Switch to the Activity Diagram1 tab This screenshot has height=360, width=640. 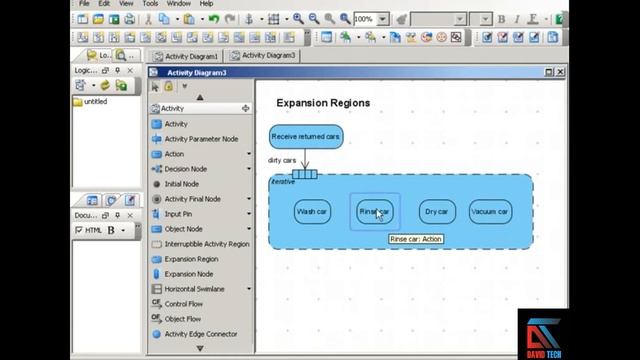pyautogui.click(x=186, y=56)
